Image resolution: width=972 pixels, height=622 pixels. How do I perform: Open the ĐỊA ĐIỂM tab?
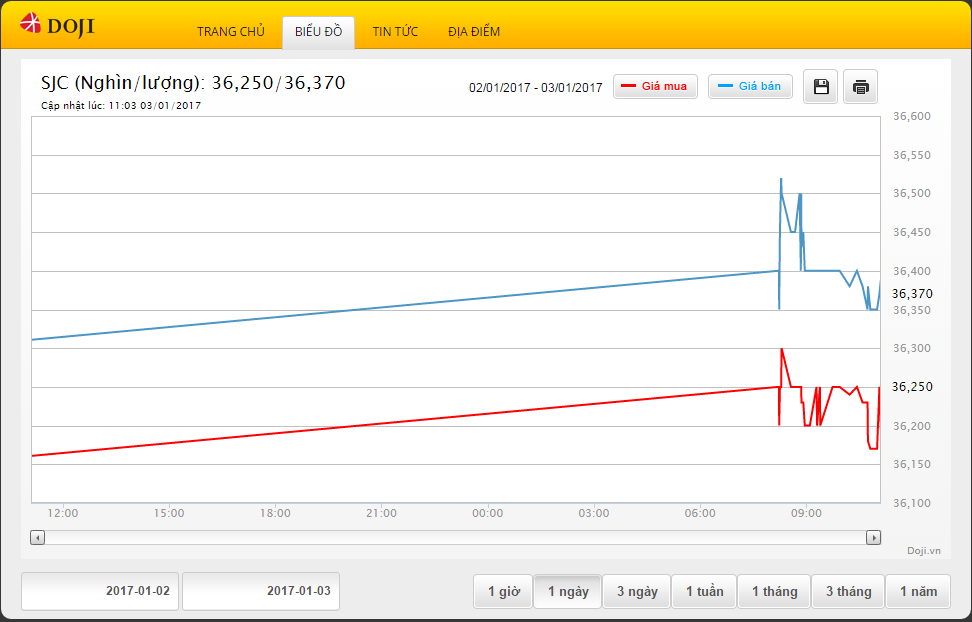click(x=474, y=32)
